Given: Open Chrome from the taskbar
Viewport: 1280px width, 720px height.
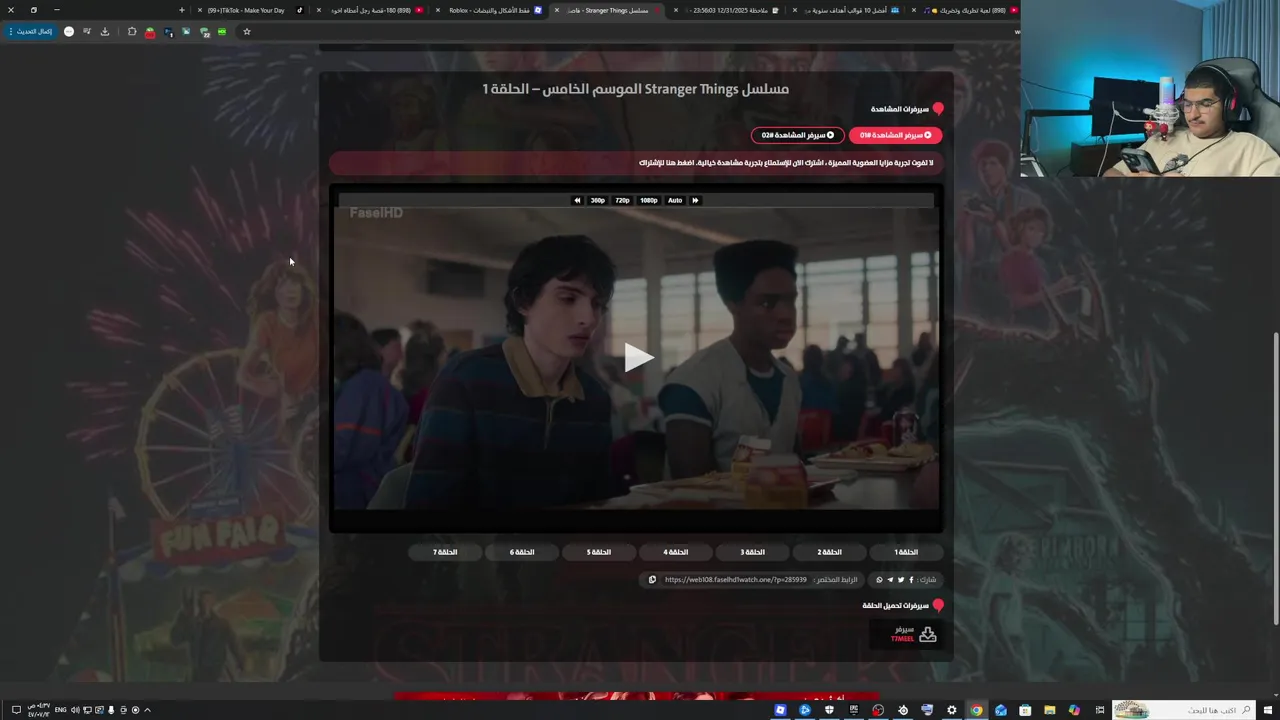Looking at the screenshot, I should pyautogui.click(x=976, y=710).
